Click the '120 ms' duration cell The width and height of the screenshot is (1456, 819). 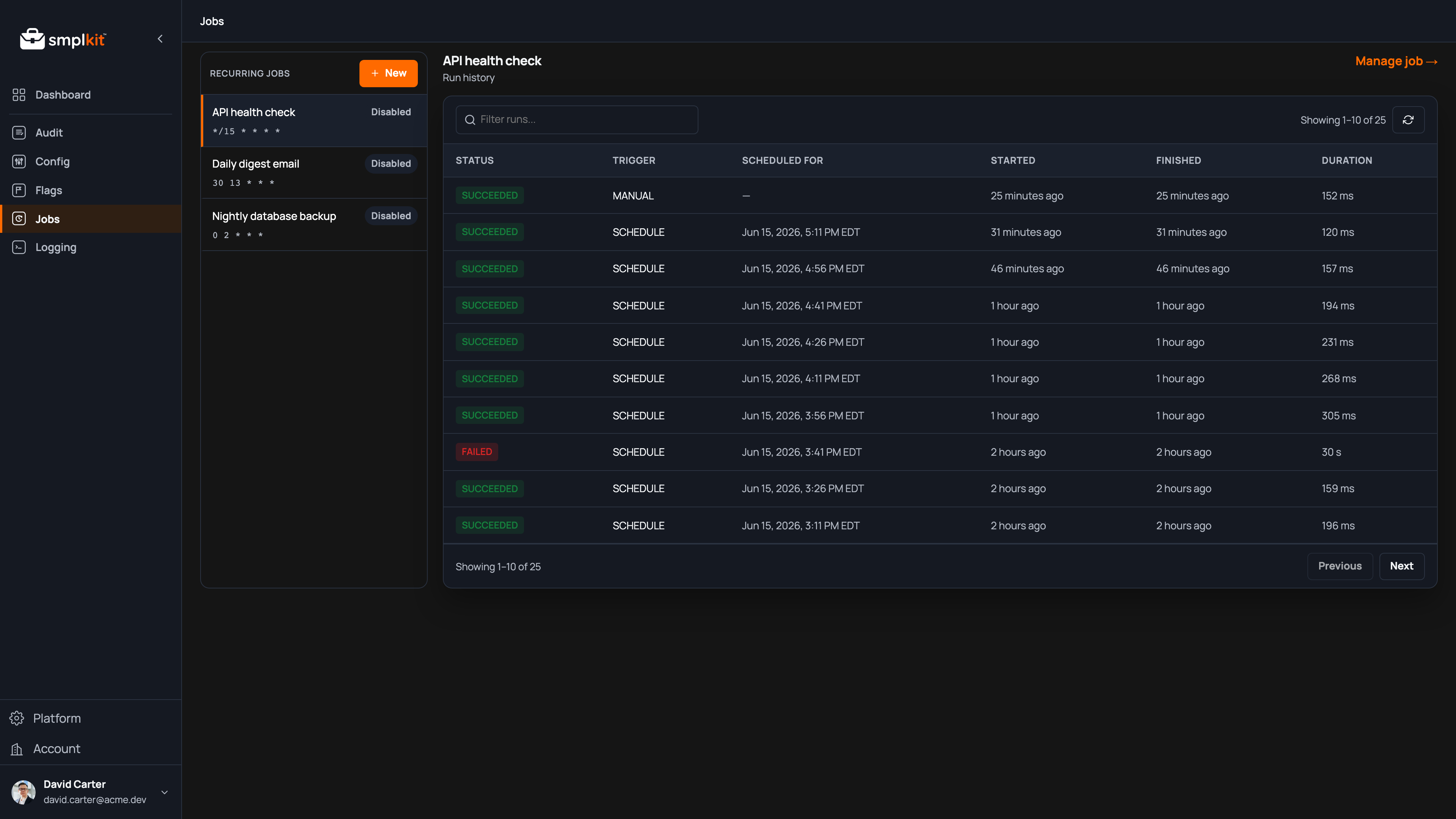1337,232
